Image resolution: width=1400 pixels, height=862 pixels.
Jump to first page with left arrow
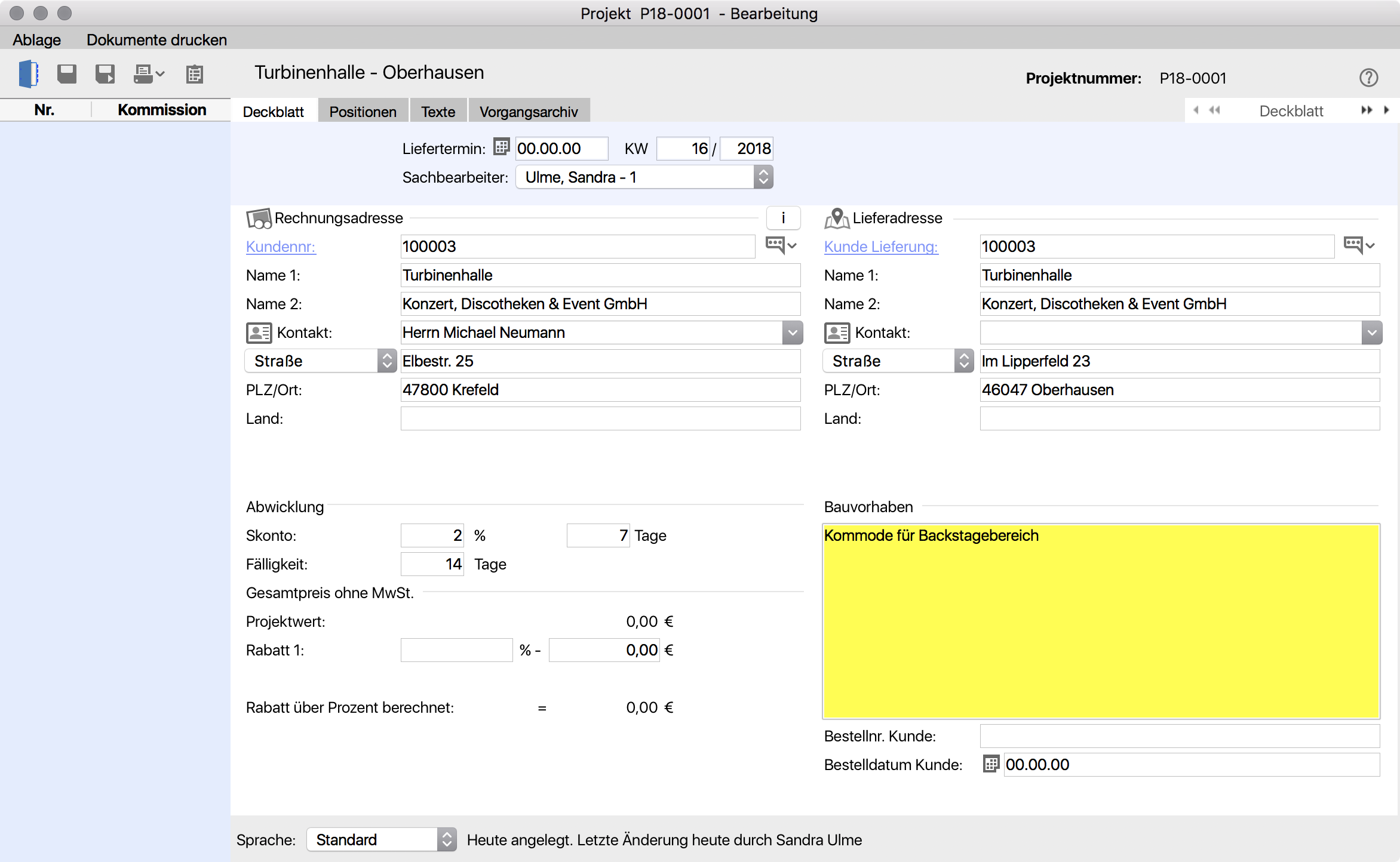point(1196,110)
